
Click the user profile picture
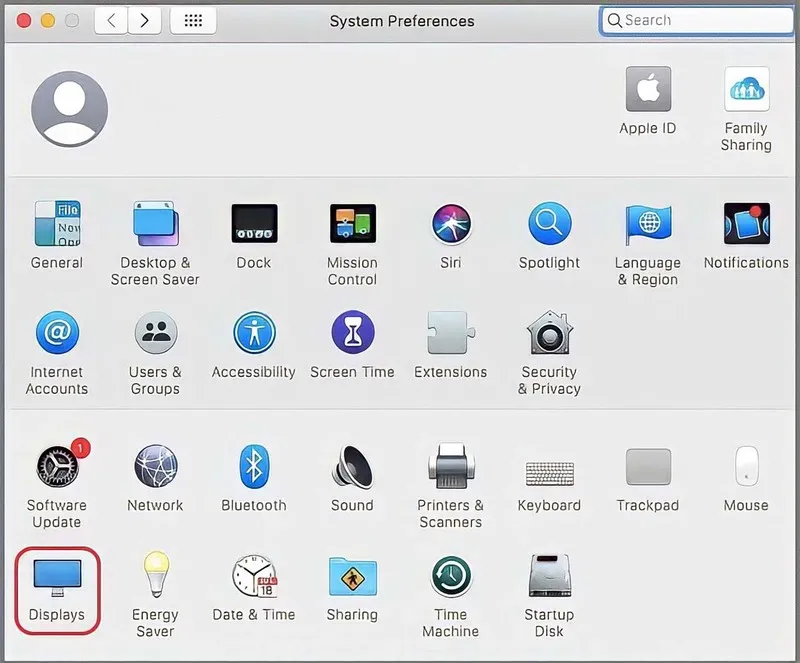[x=70, y=109]
